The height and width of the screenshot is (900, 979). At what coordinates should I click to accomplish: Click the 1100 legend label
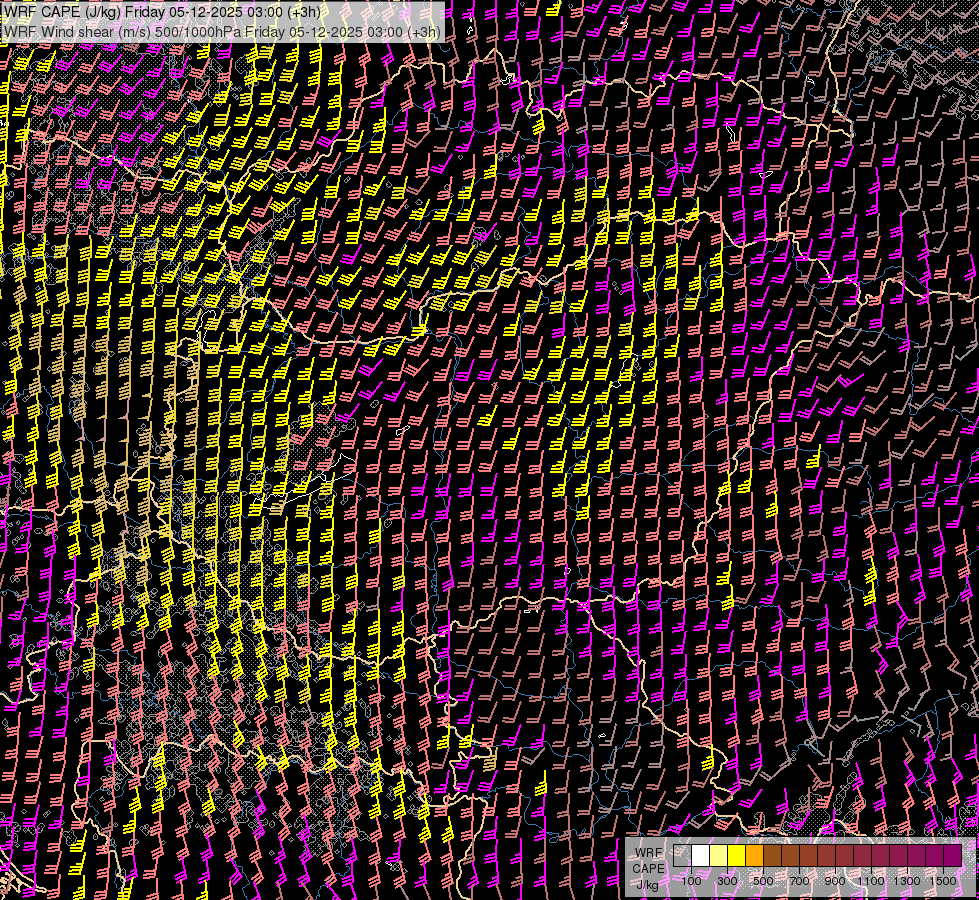(x=870, y=881)
